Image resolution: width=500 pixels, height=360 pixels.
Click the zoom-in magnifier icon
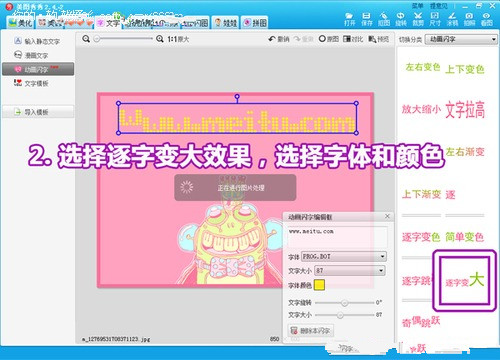[x=160, y=39]
